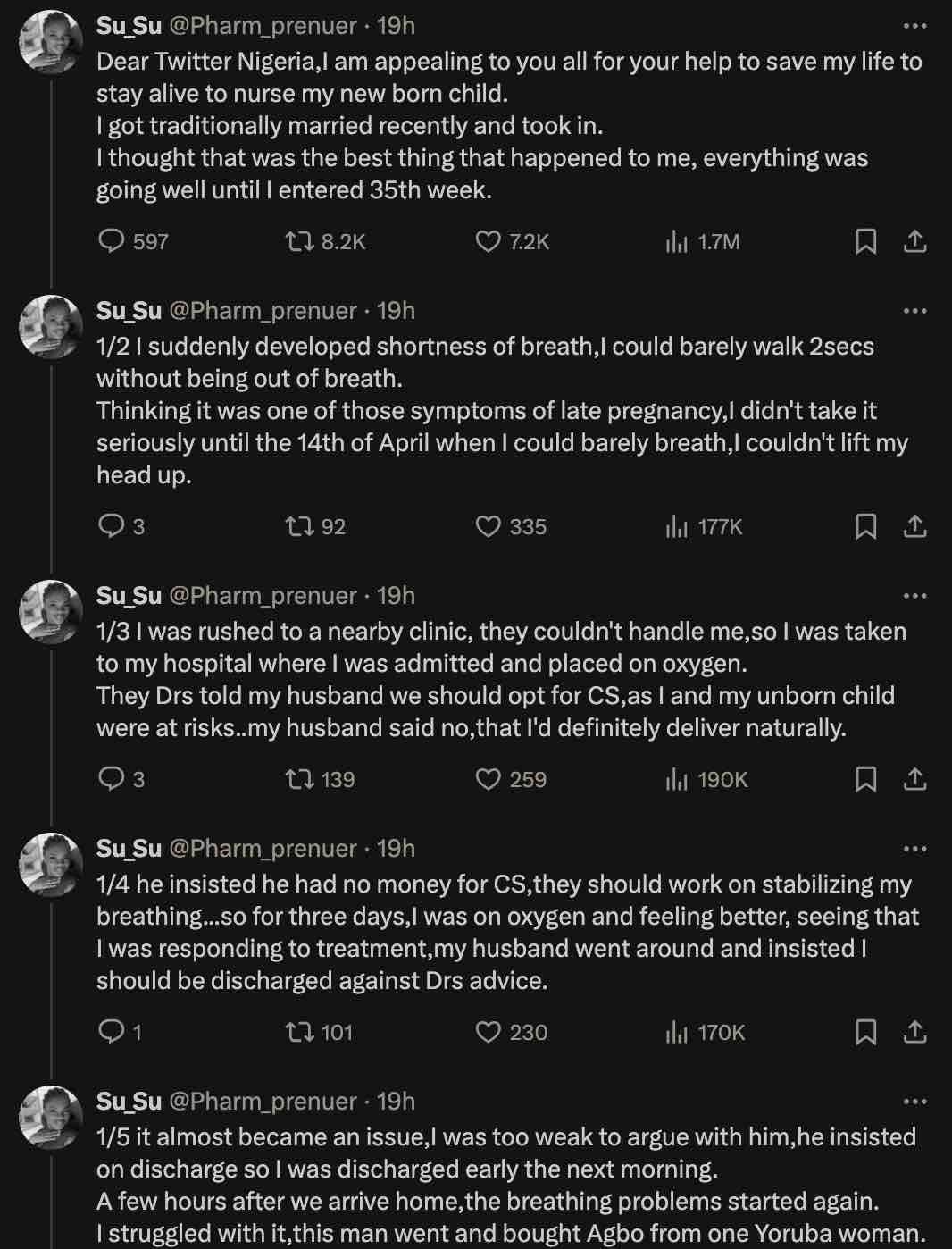952x1249 pixels.
Task: Open more options on the 1/2 tweet
Action: click(x=915, y=311)
